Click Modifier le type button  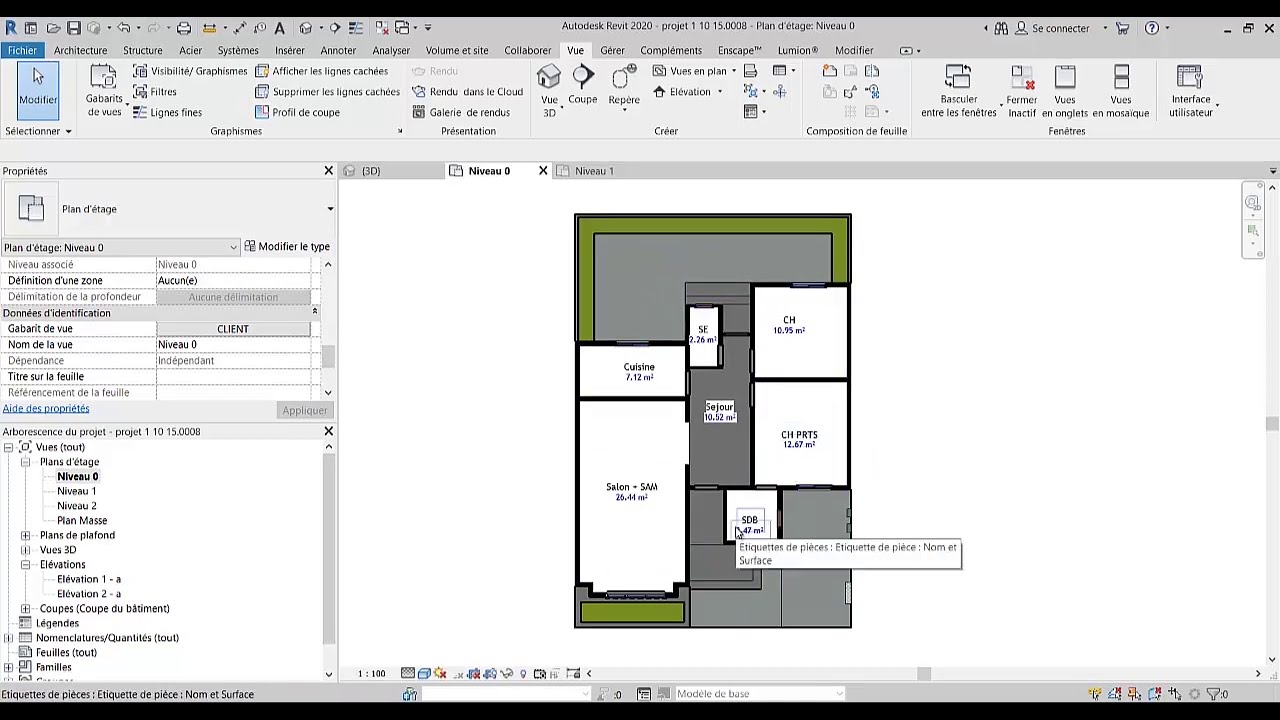[287, 247]
